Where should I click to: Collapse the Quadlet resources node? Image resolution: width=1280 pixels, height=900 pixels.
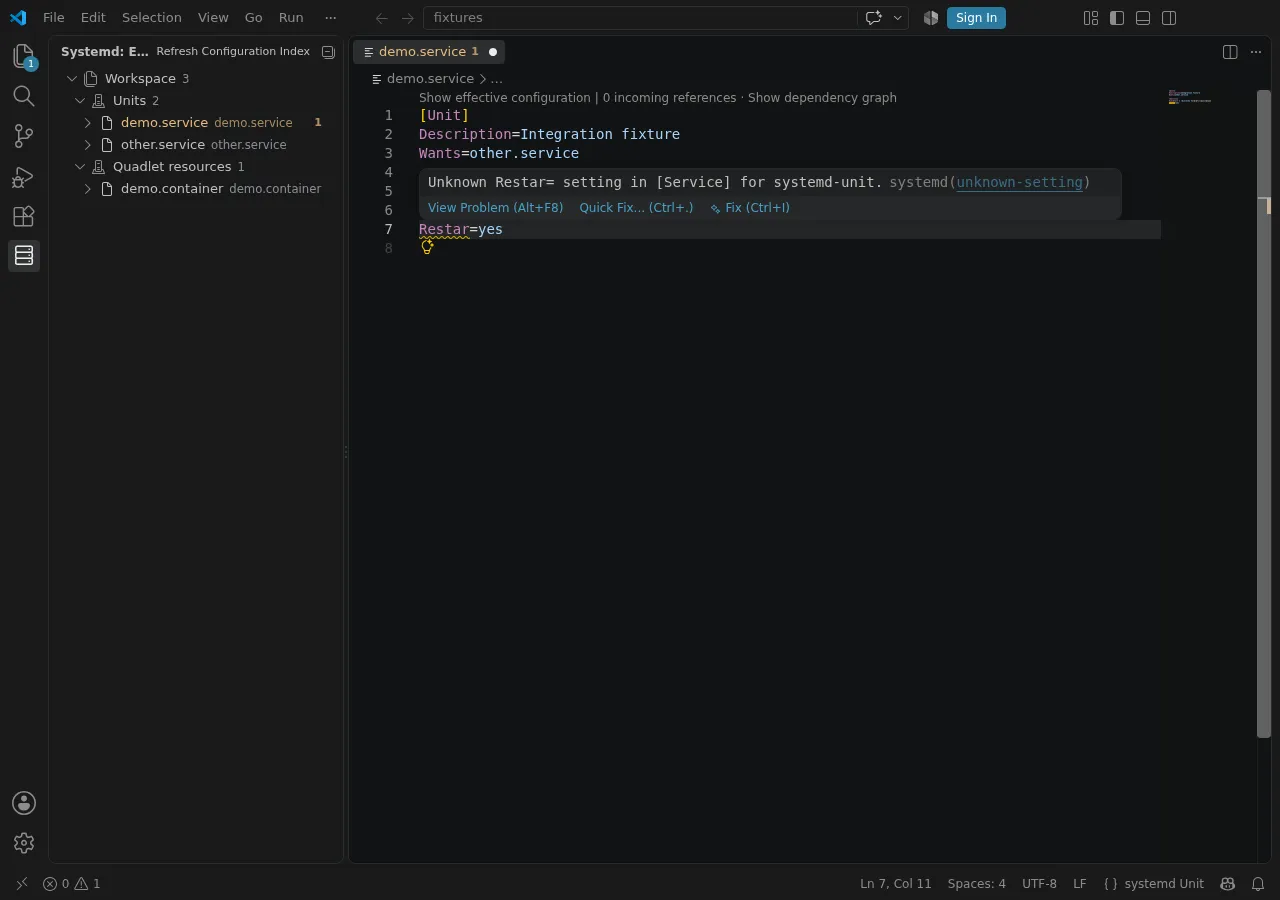click(80, 166)
